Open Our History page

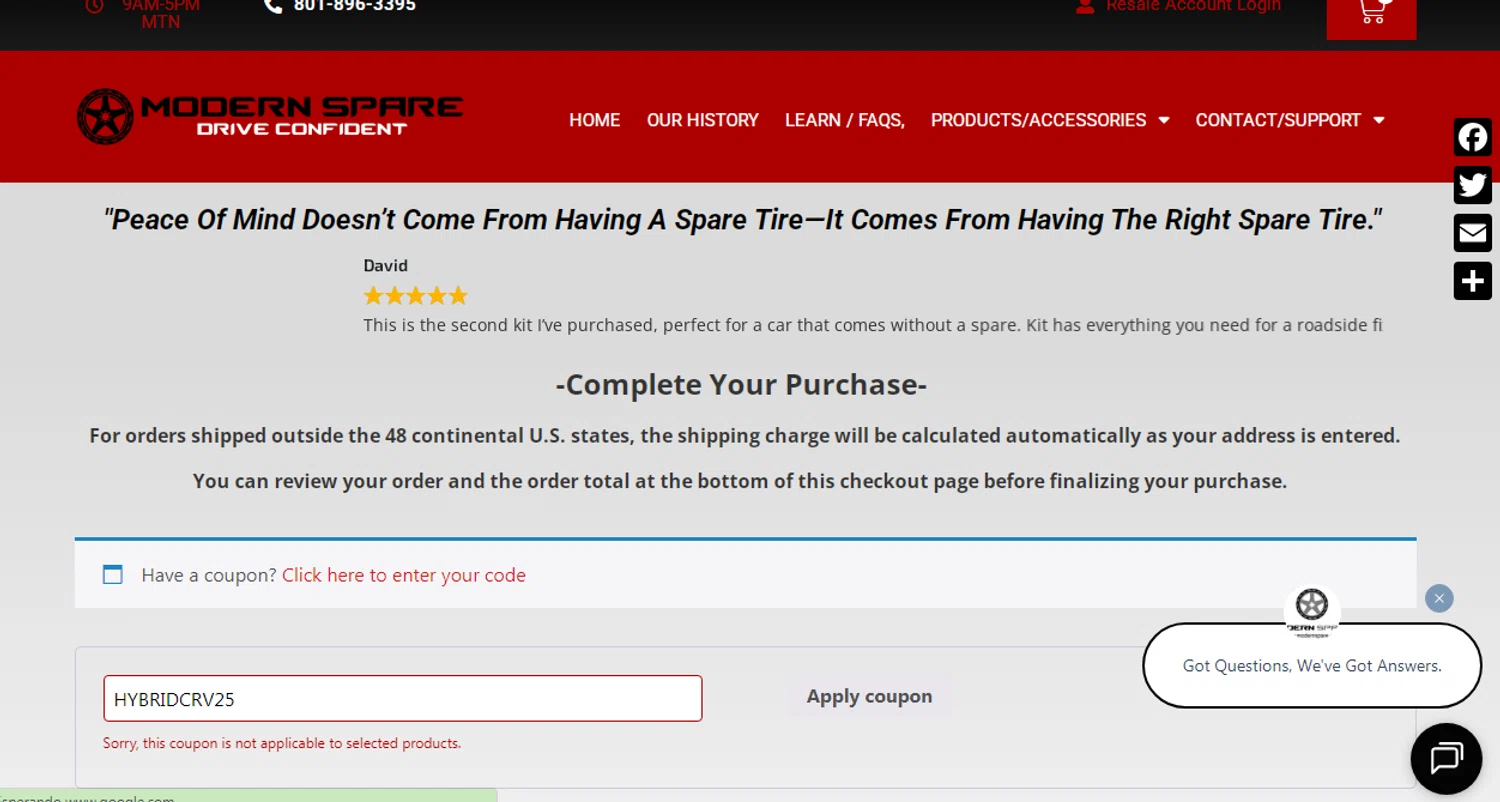point(703,120)
